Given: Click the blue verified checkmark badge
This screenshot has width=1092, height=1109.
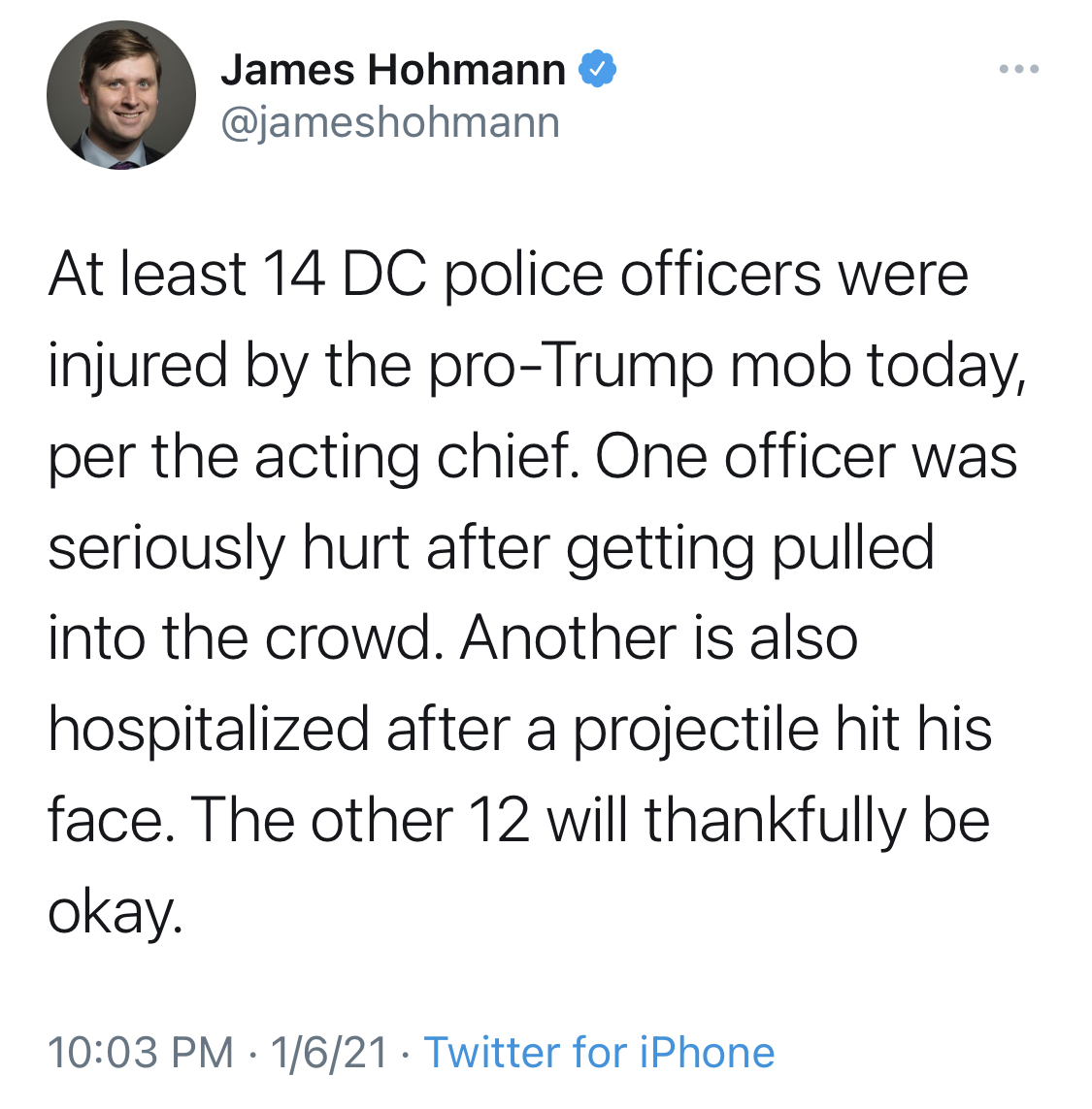Looking at the screenshot, I should [597, 69].
